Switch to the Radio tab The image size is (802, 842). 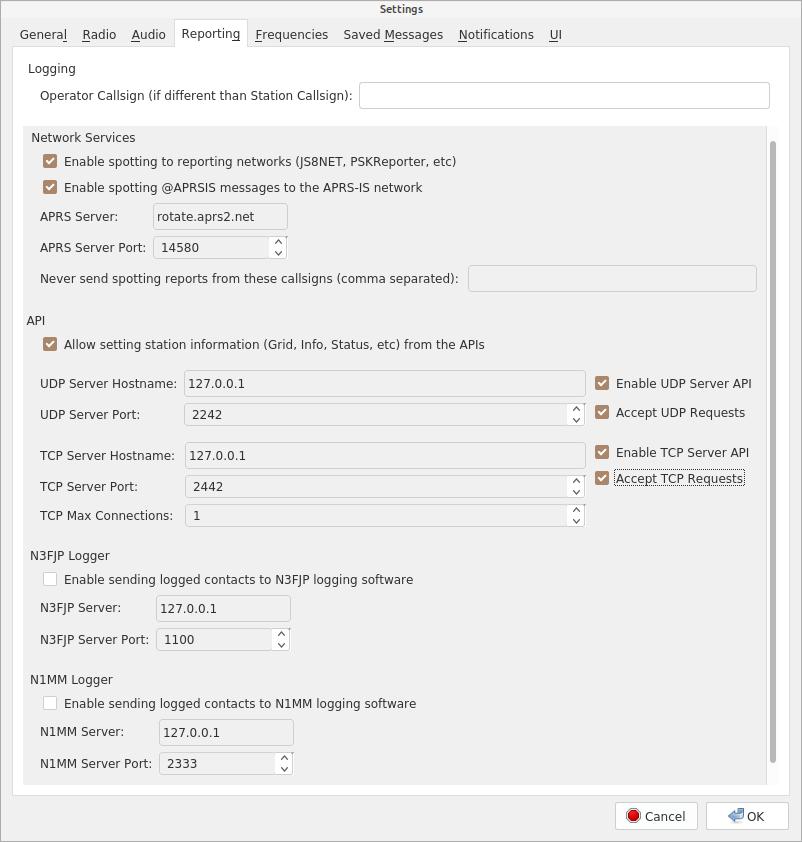click(99, 35)
